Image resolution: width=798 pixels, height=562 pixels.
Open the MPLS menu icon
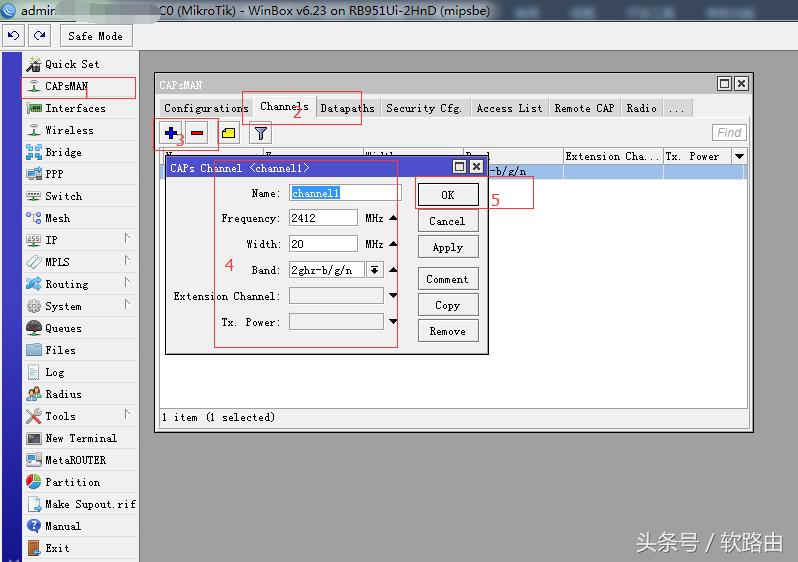click(34, 262)
